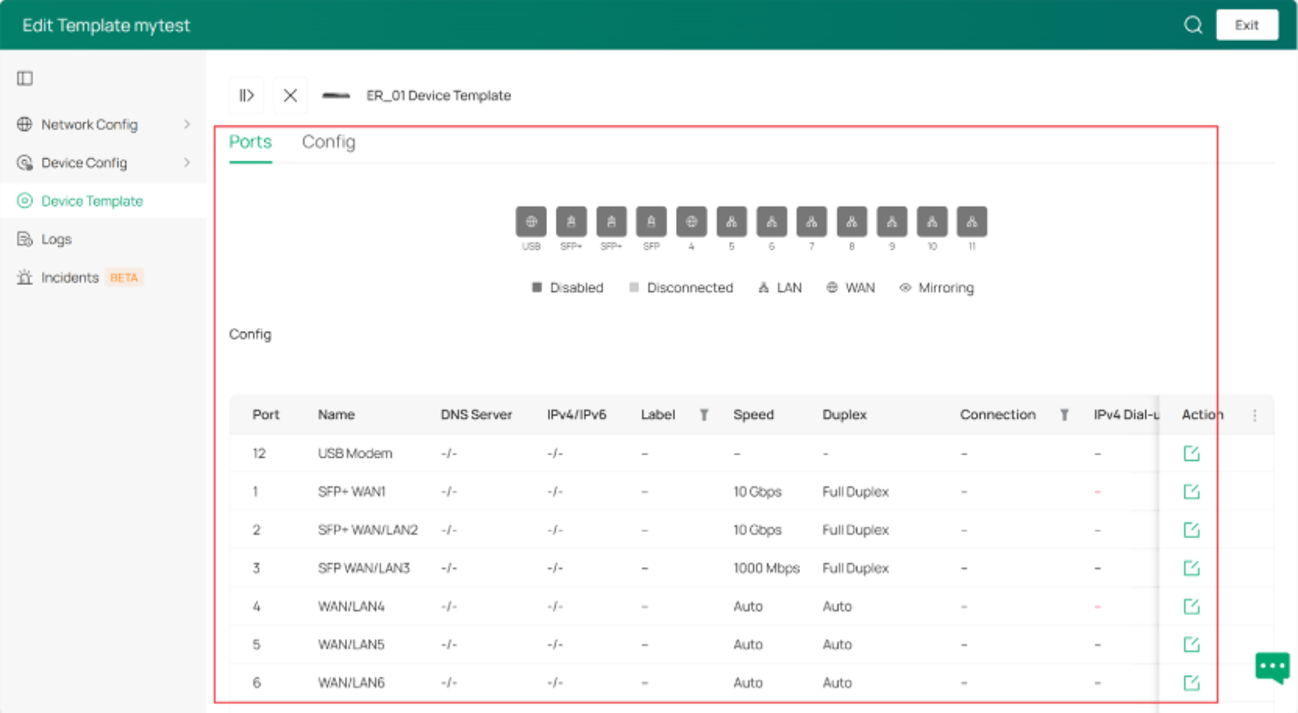Select port 8 LAN icon
This screenshot has width=1298, height=713.
tap(852, 222)
